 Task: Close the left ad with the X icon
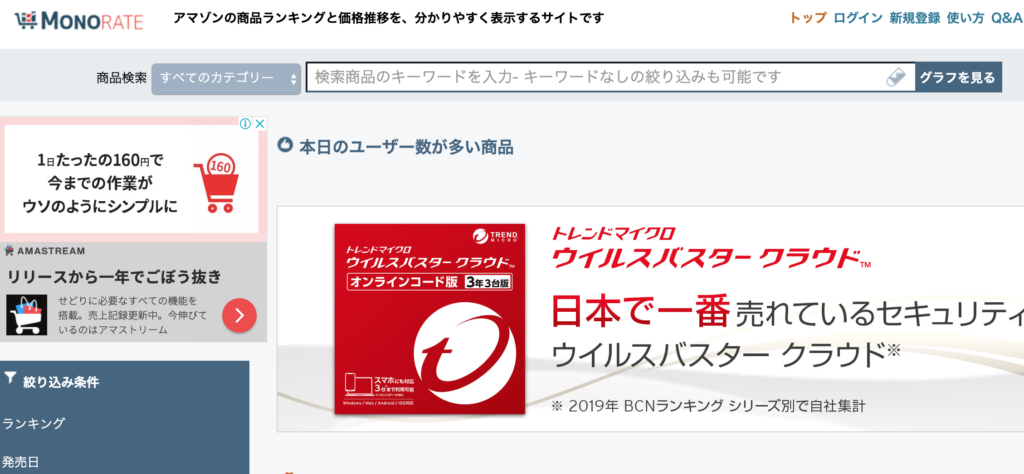pyautogui.click(x=259, y=123)
